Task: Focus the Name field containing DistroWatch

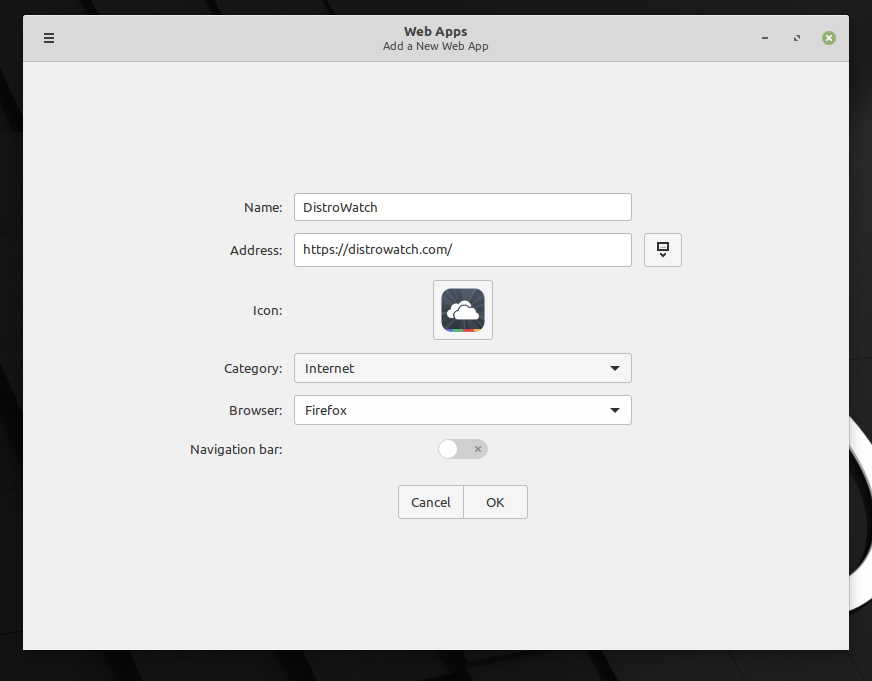Action: coord(463,207)
